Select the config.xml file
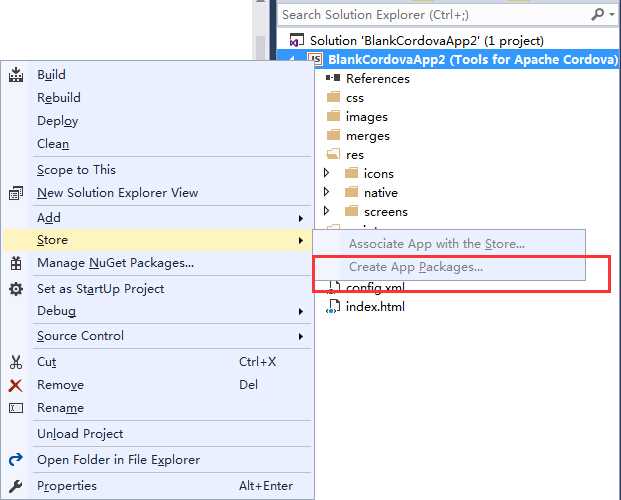The height and width of the screenshot is (500, 621). click(375, 287)
